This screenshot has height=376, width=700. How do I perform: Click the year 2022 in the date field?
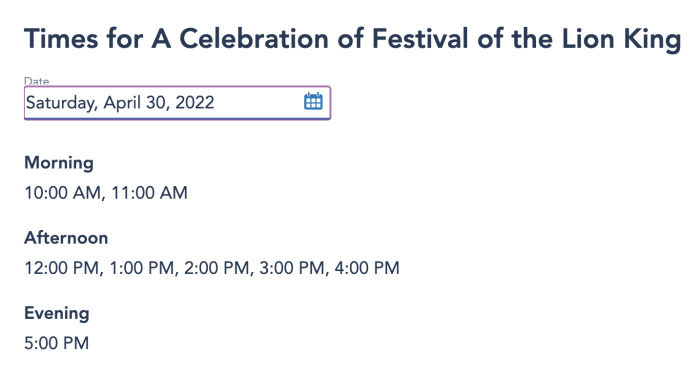click(195, 103)
